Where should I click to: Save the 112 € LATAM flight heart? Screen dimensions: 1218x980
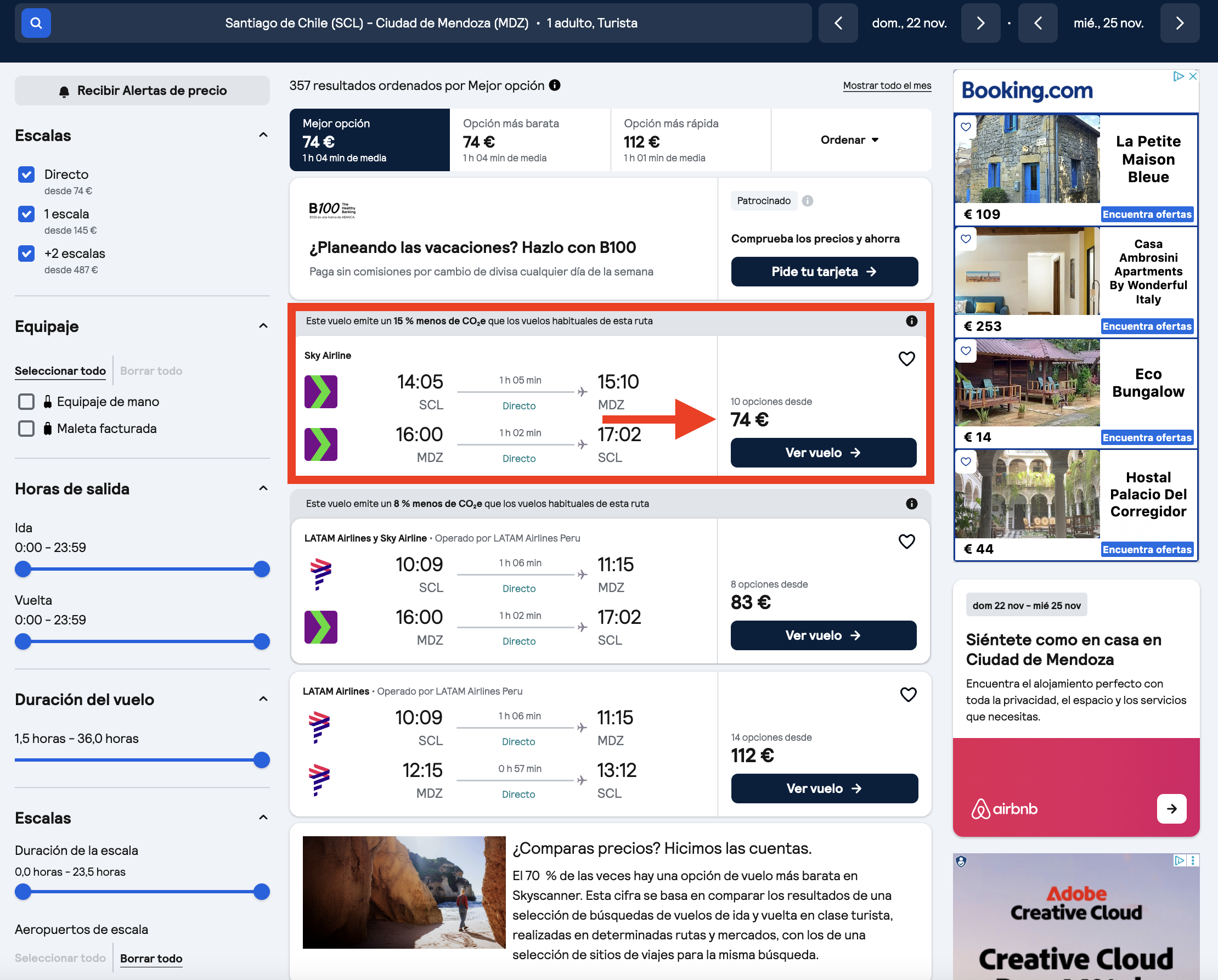tap(908, 694)
